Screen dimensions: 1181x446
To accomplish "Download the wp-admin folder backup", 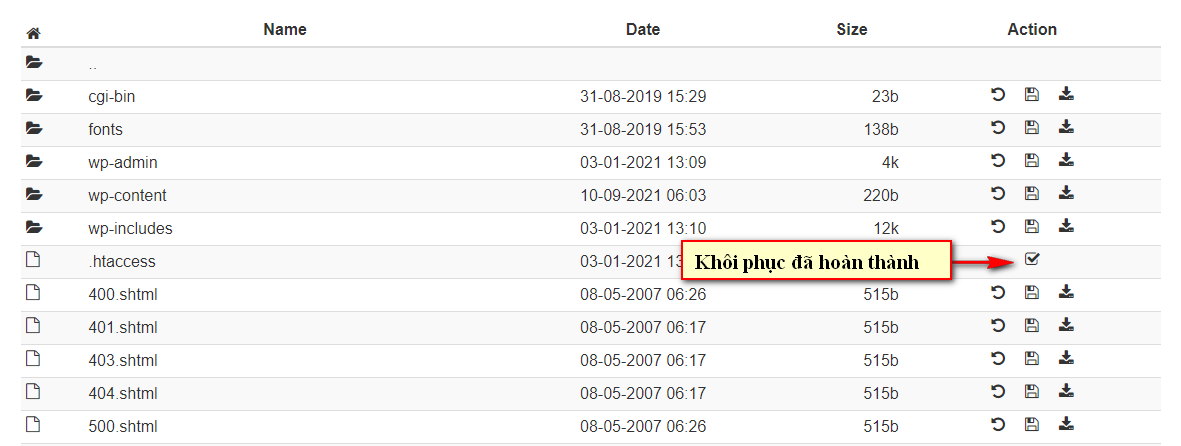I will tap(1066, 160).
